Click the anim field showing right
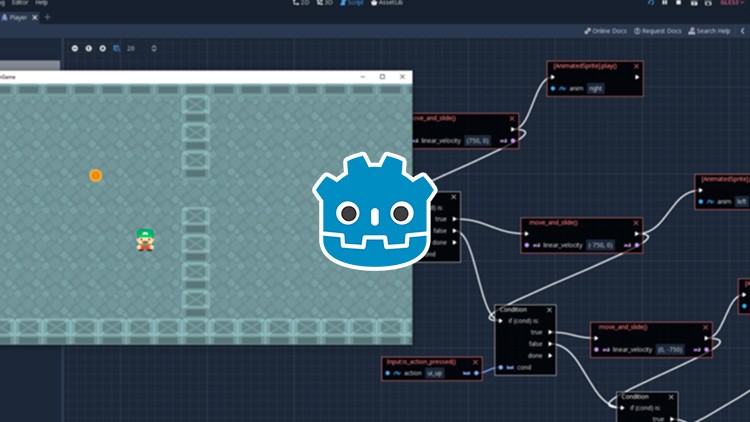This screenshot has width=750, height=422. pos(596,89)
